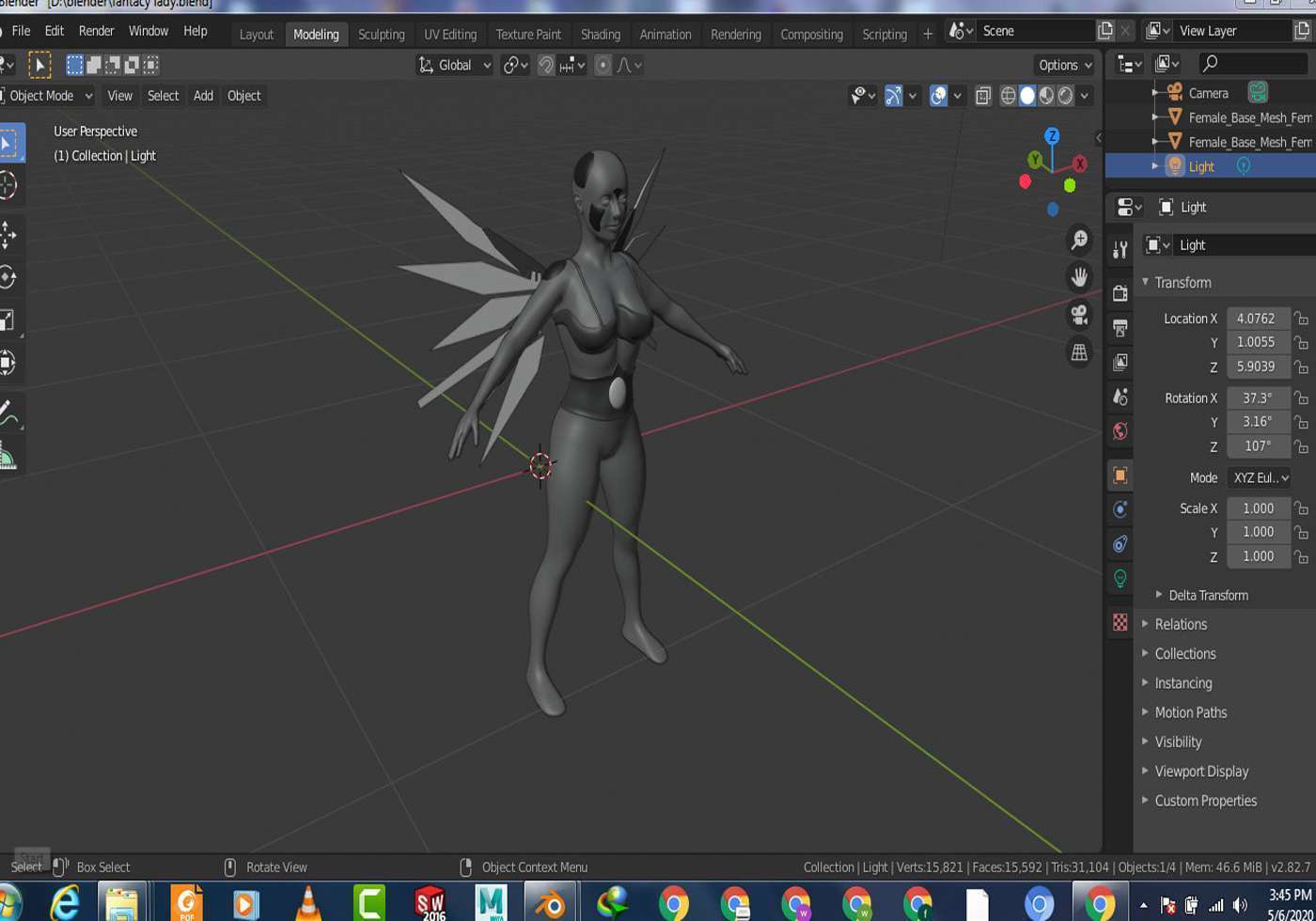Click the hand pan-view icon
The height and width of the screenshot is (921, 1316).
(1079, 277)
